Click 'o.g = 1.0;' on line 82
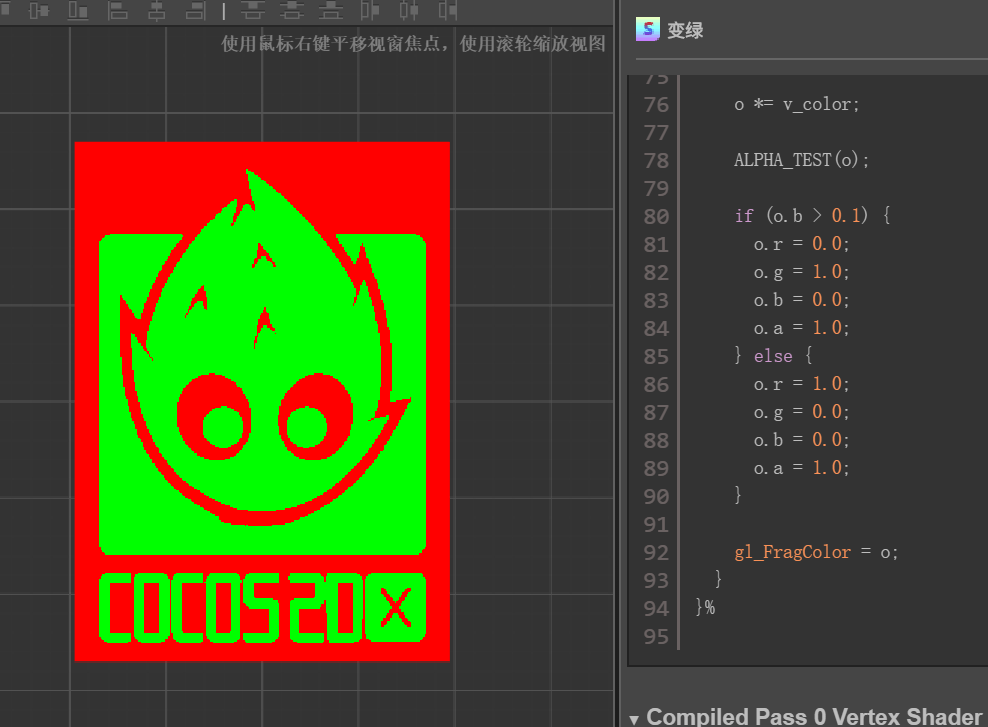This screenshot has height=727, width=988. coord(801,272)
